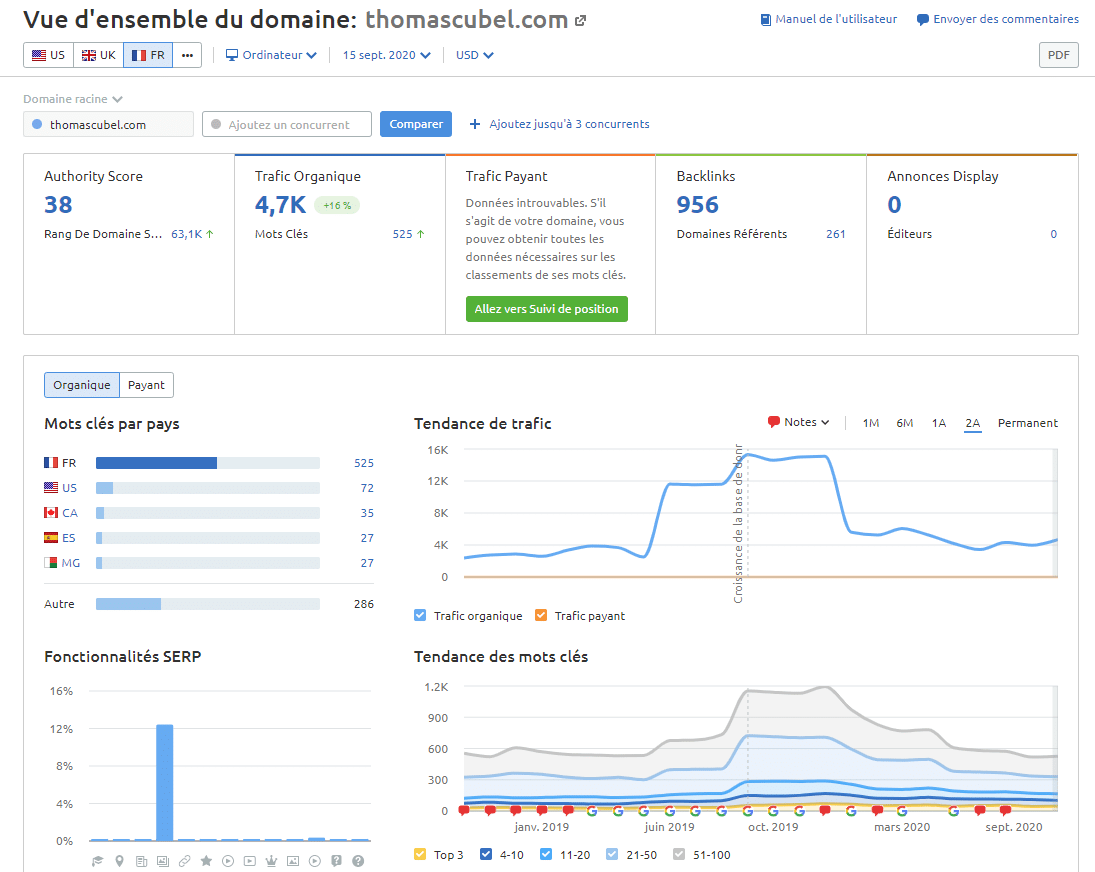Click the news article SERP feature icon
This screenshot has height=872, width=1095.
click(x=141, y=861)
